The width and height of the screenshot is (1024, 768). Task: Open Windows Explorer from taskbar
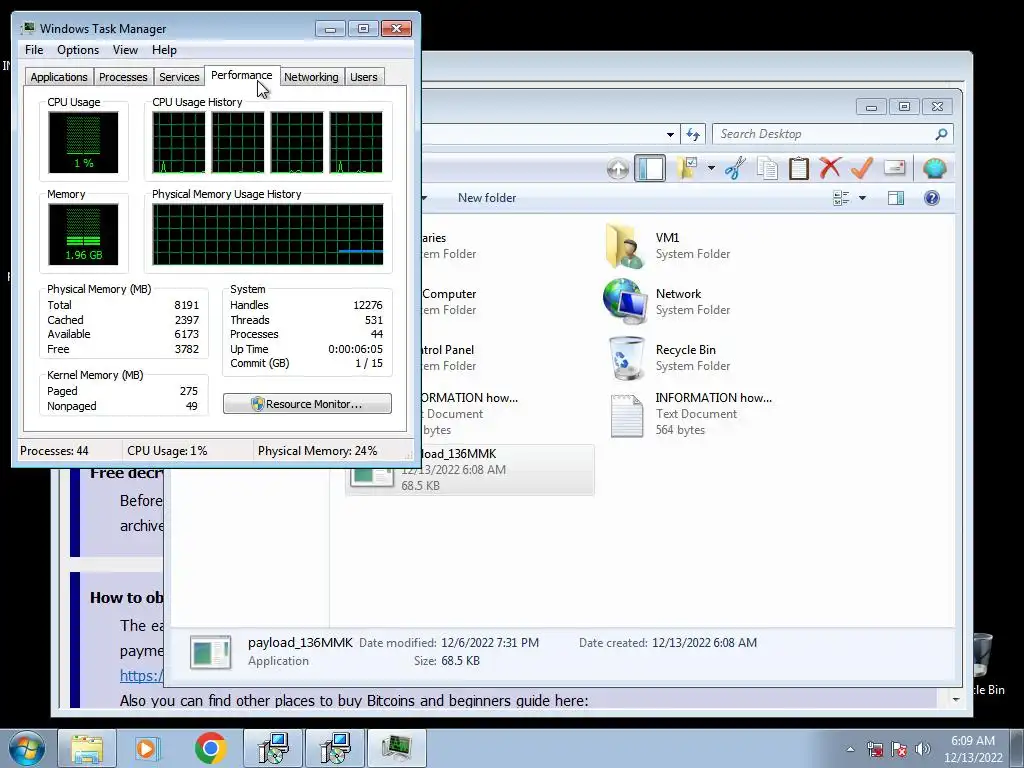87,748
